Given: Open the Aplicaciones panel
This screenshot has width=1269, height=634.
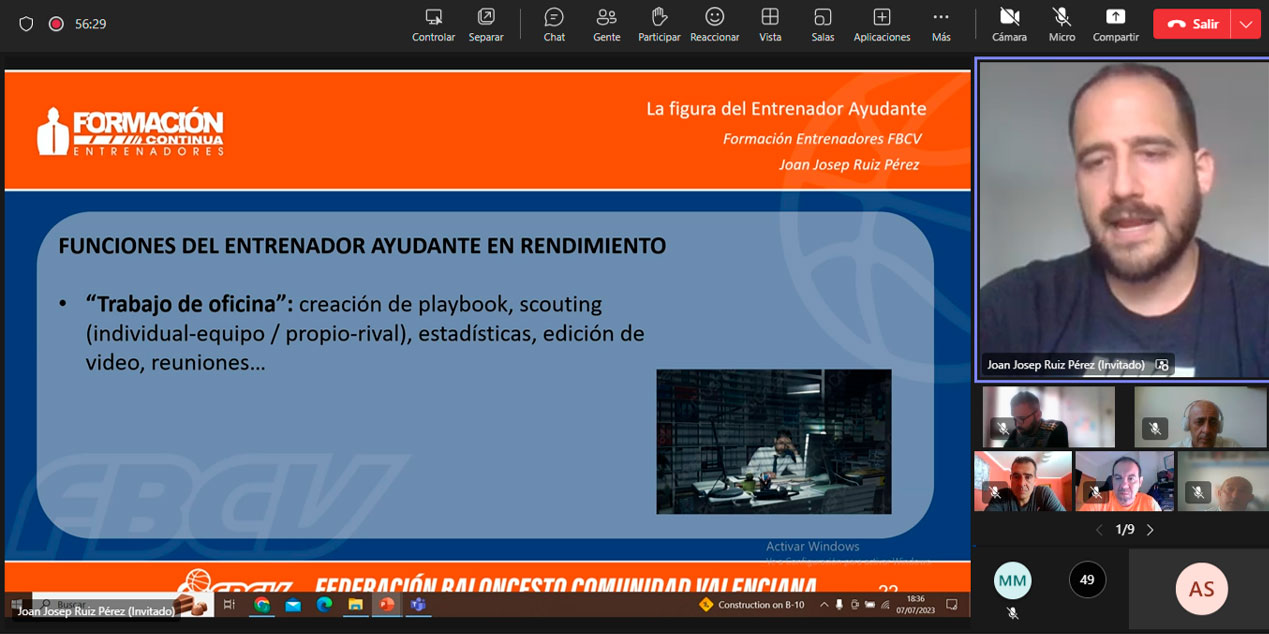Looking at the screenshot, I should click(882, 24).
